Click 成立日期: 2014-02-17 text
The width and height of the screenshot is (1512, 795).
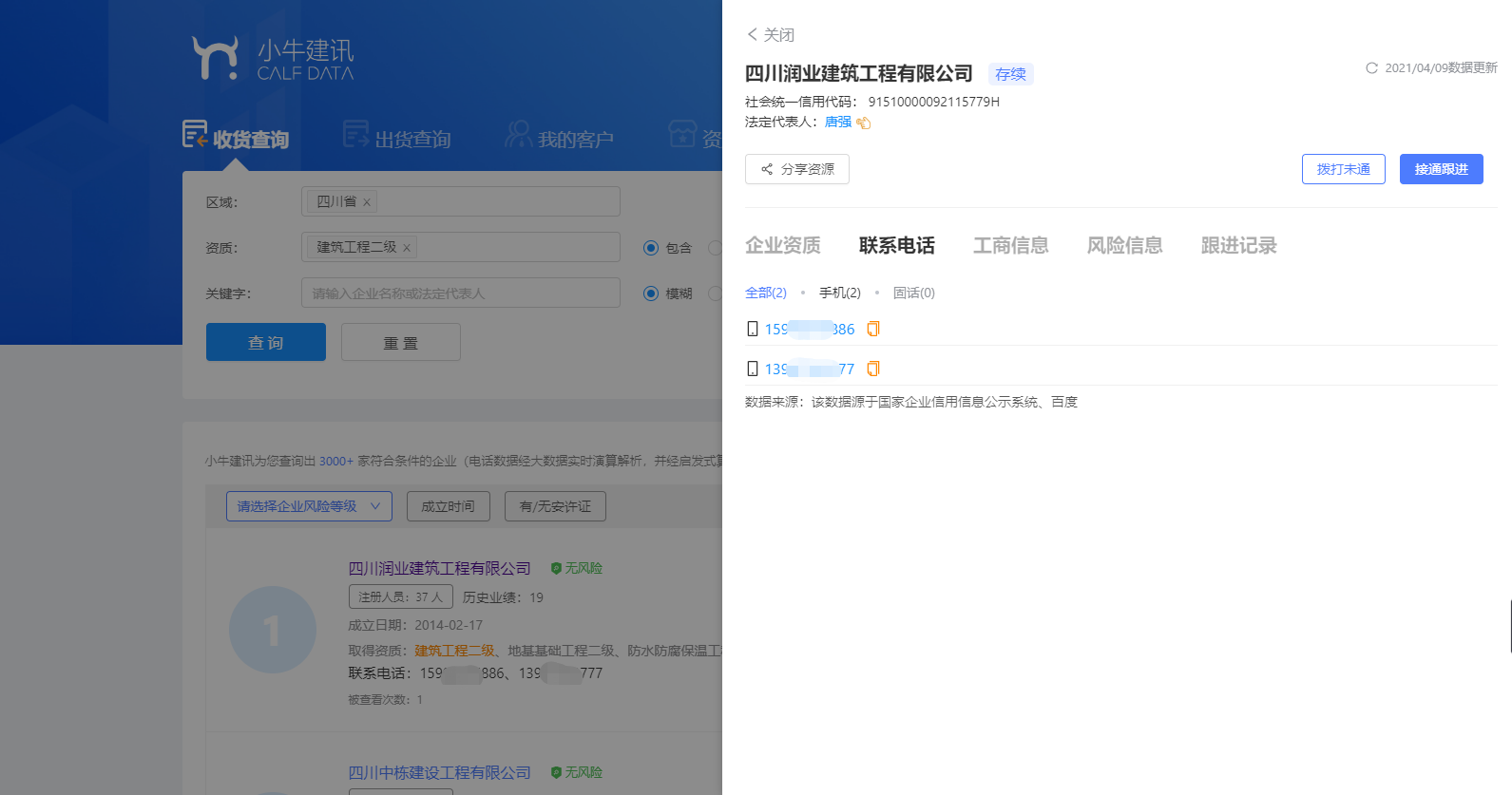pos(415,625)
